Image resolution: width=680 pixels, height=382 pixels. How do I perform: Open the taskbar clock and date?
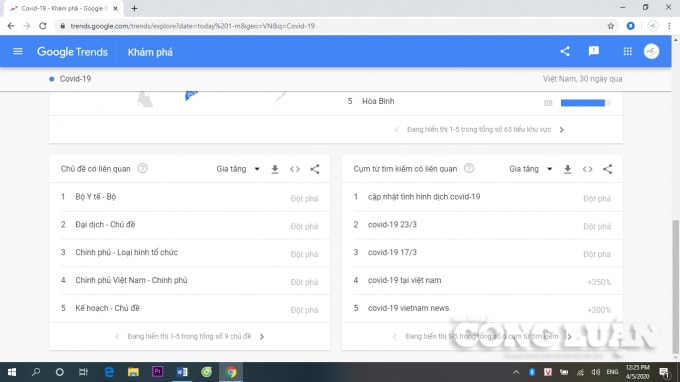638,372
